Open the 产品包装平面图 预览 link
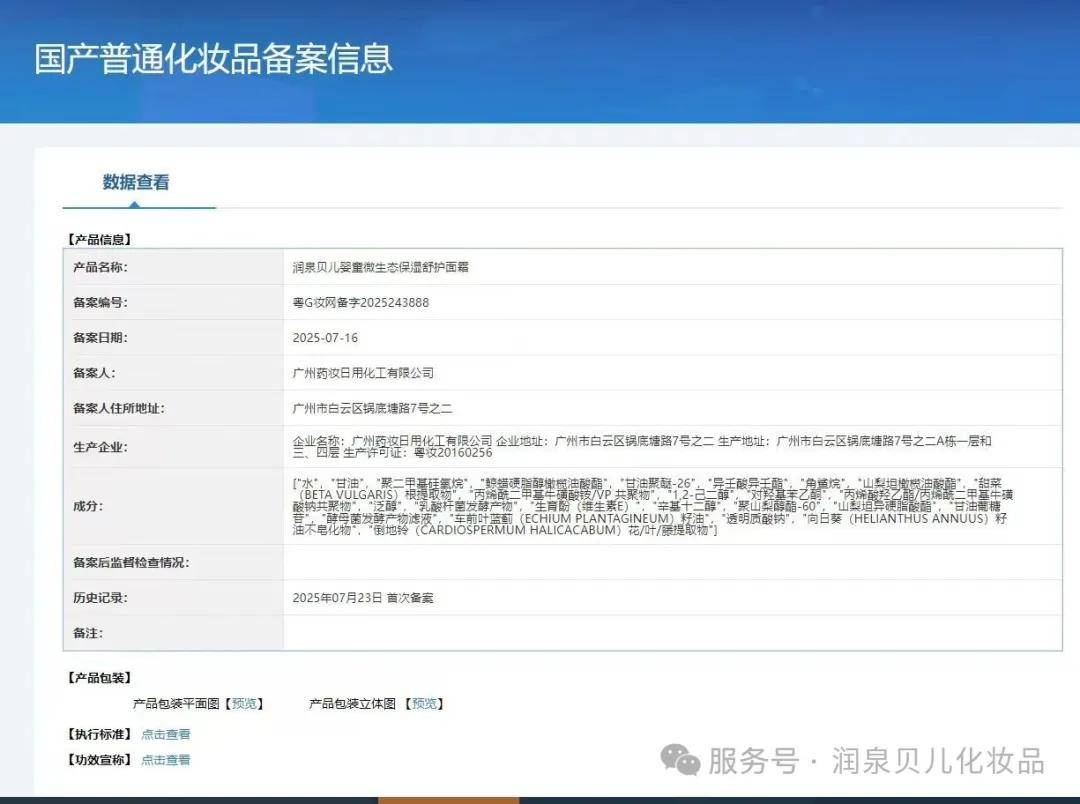Viewport: 1080px width, 804px height. click(246, 703)
